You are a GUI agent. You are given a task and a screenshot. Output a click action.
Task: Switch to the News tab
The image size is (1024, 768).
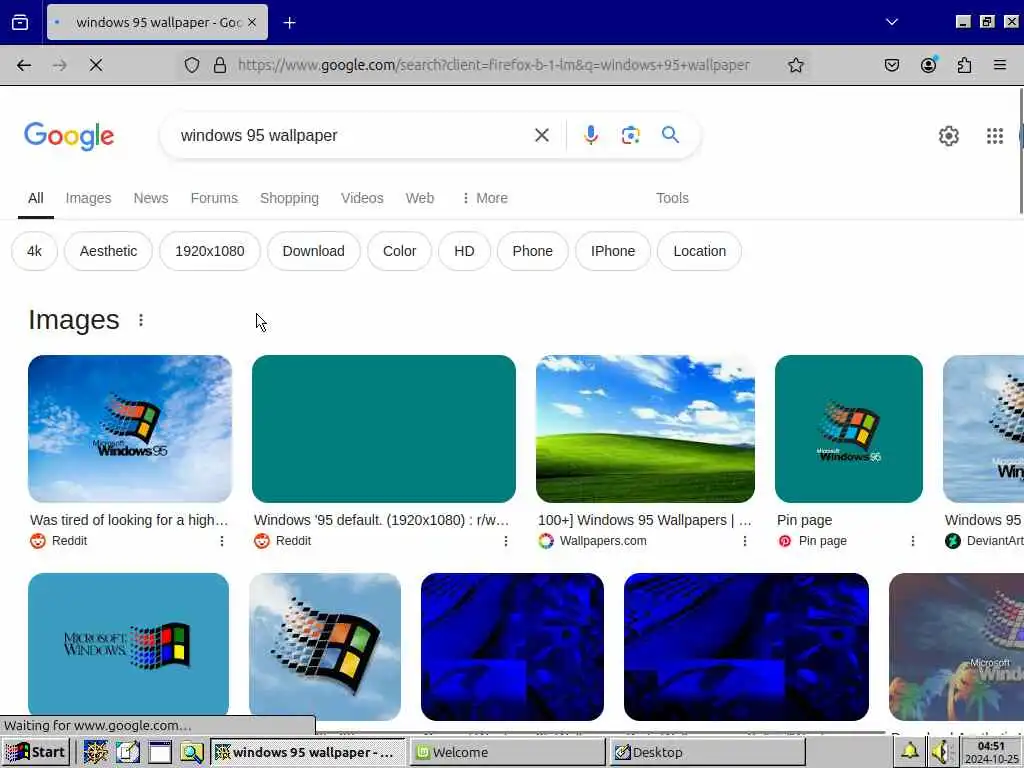coord(151,198)
